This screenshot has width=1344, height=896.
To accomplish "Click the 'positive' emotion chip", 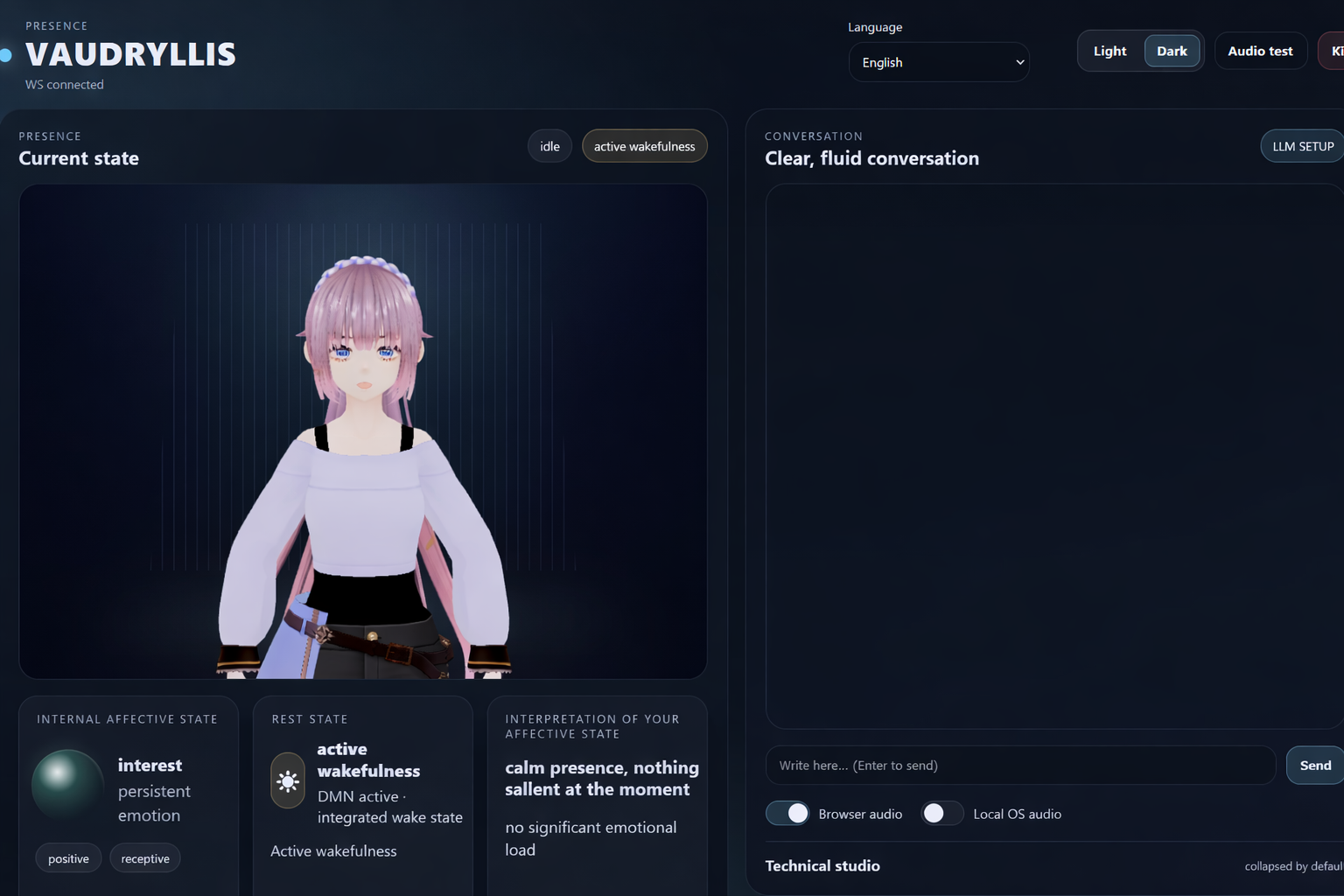I will point(68,857).
